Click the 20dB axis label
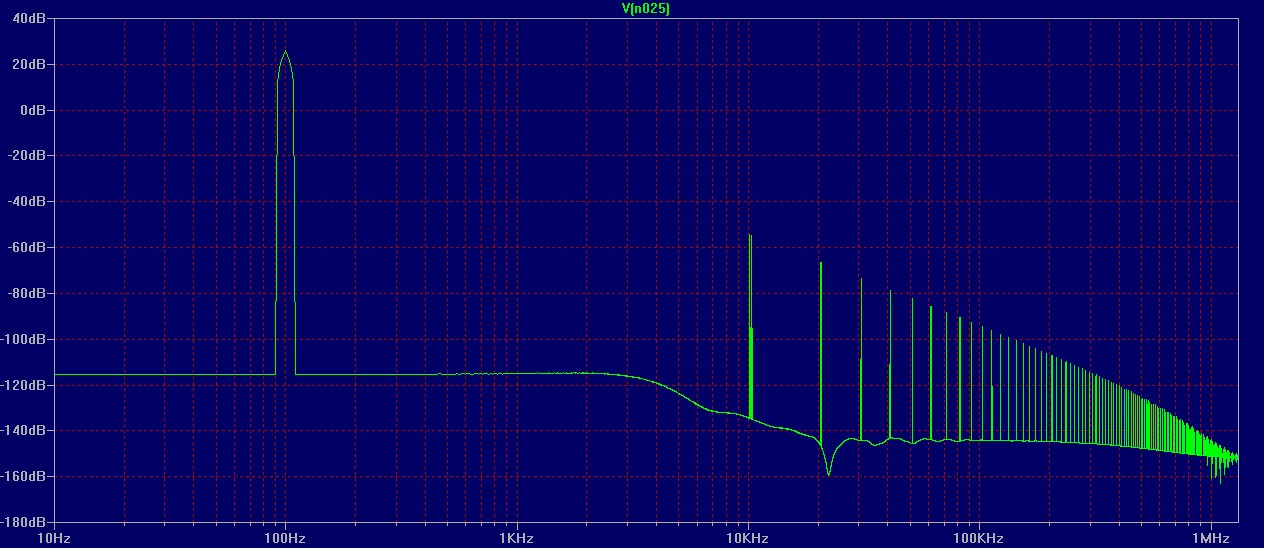Image resolution: width=1264 pixels, height=548 pixels. [31, 64]
